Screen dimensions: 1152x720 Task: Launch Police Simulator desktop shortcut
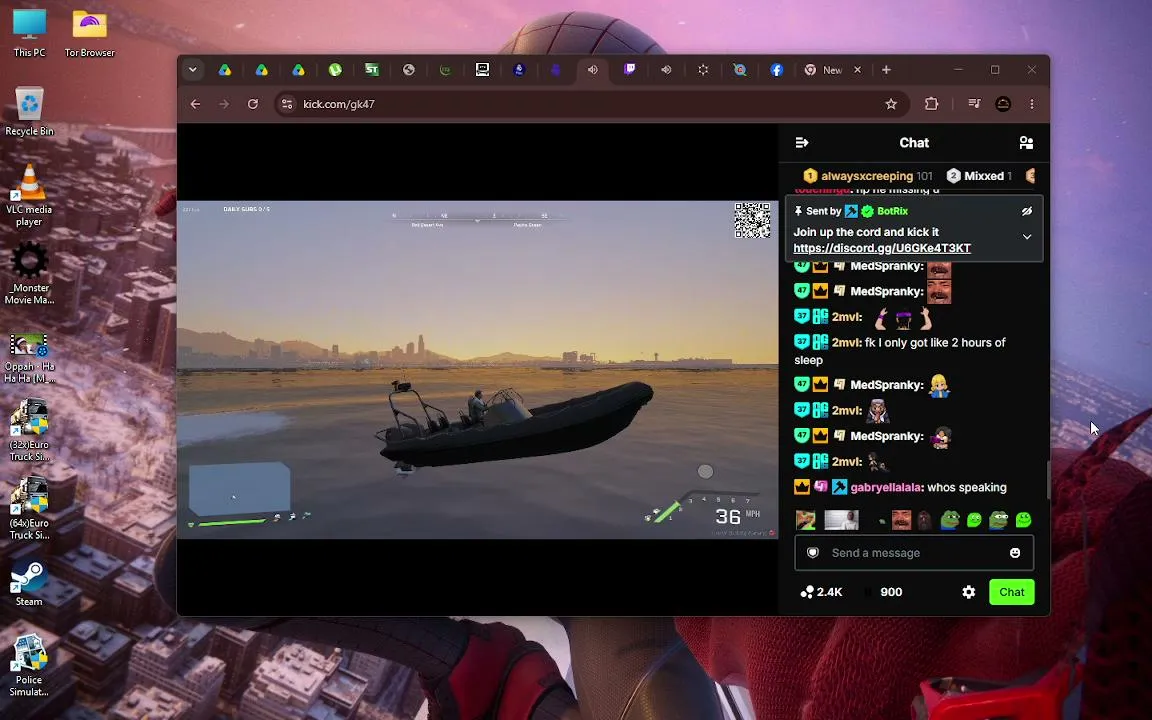click(x=29, y=666)
